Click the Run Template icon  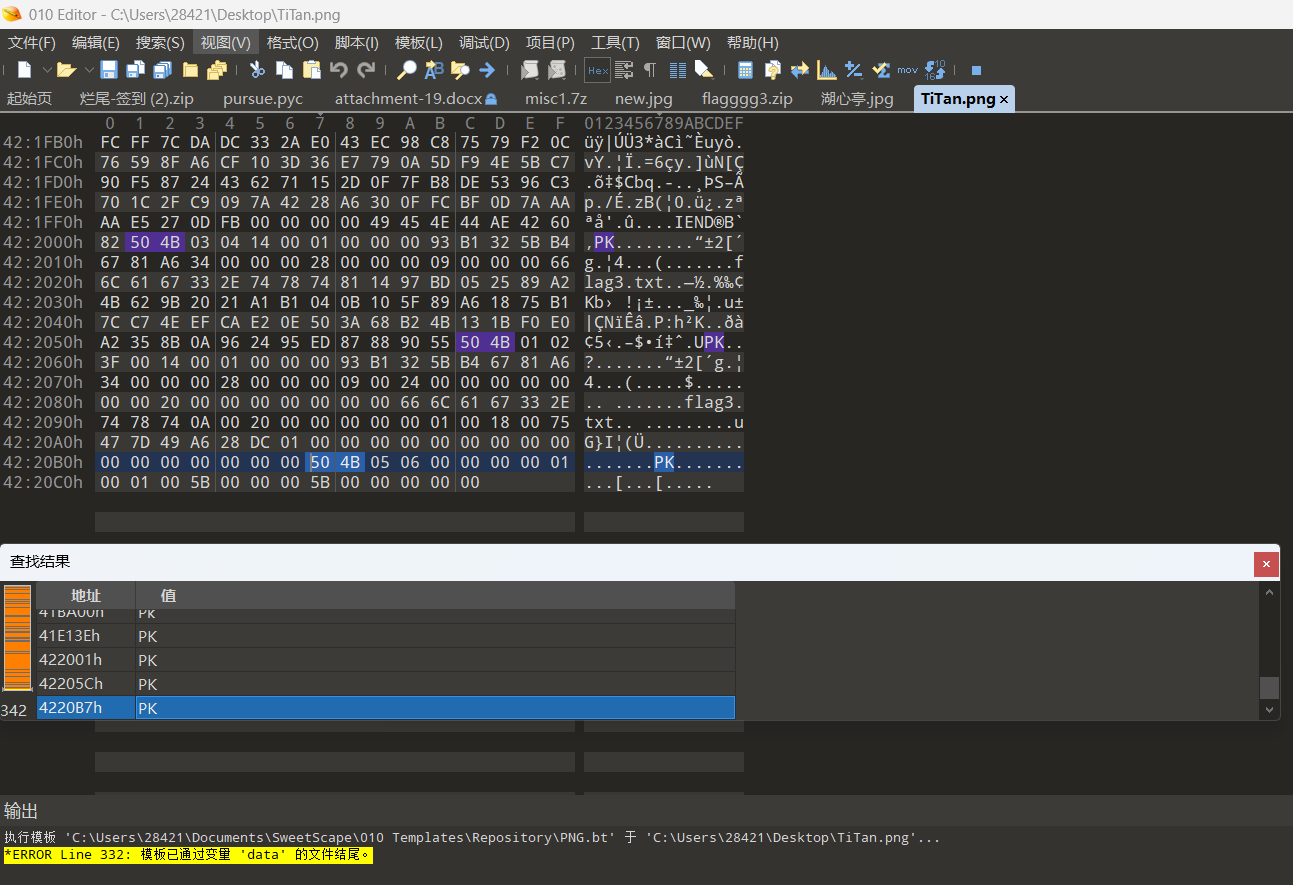pos(557,70)
